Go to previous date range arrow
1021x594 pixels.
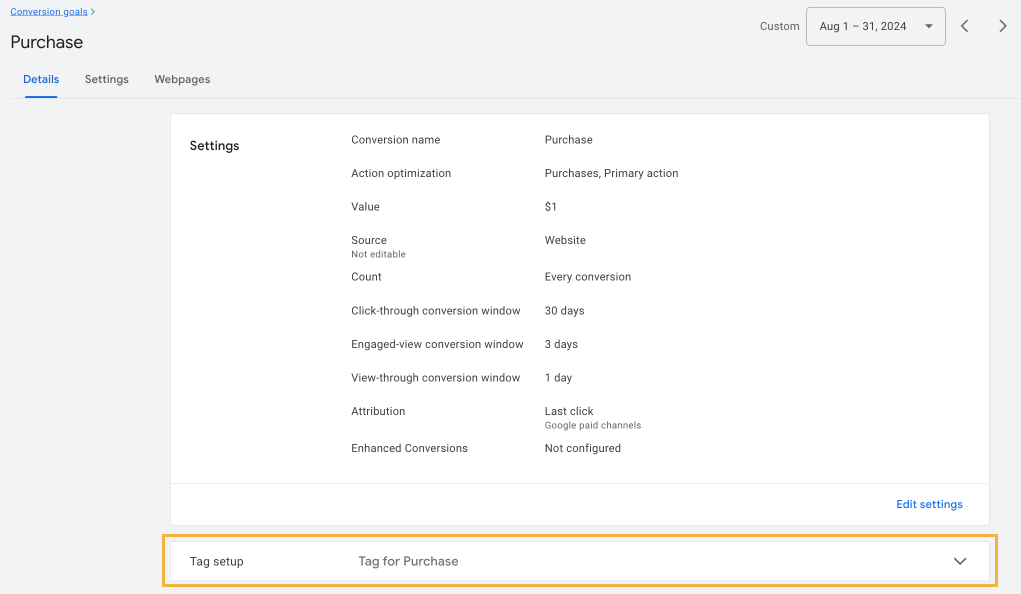point(964,26)
